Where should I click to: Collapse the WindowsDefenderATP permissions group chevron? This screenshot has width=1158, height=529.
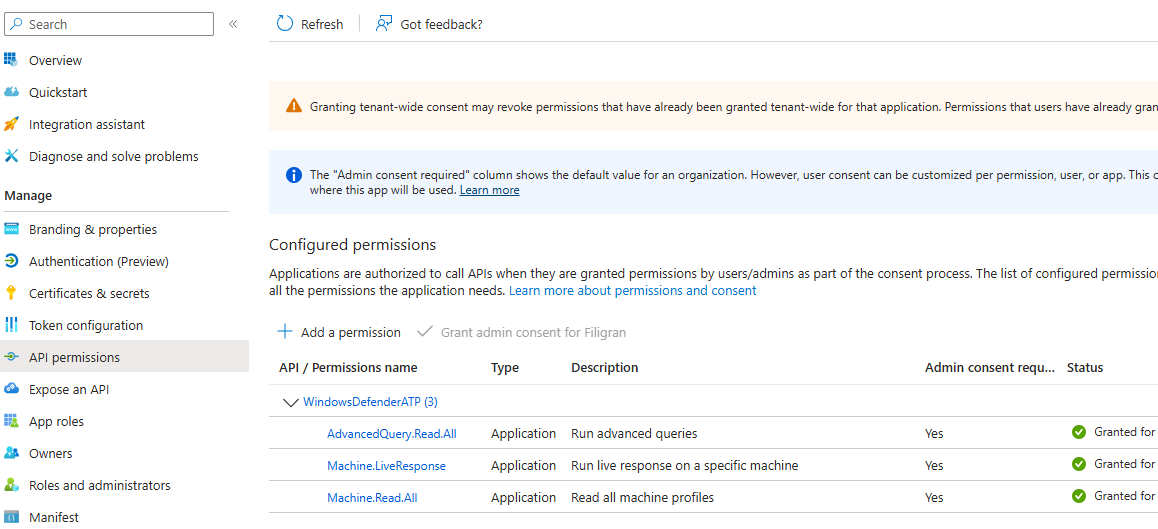[290, 403]
